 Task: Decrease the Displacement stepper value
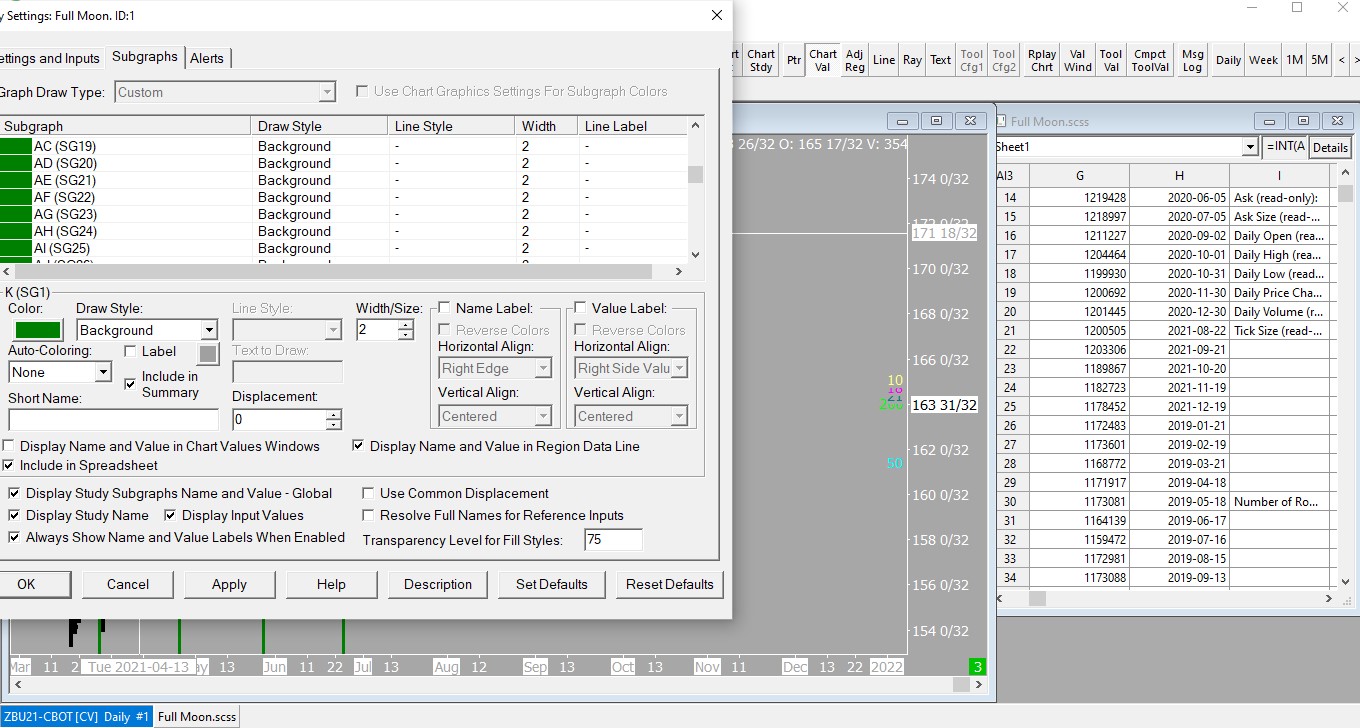tap(334, 425)
